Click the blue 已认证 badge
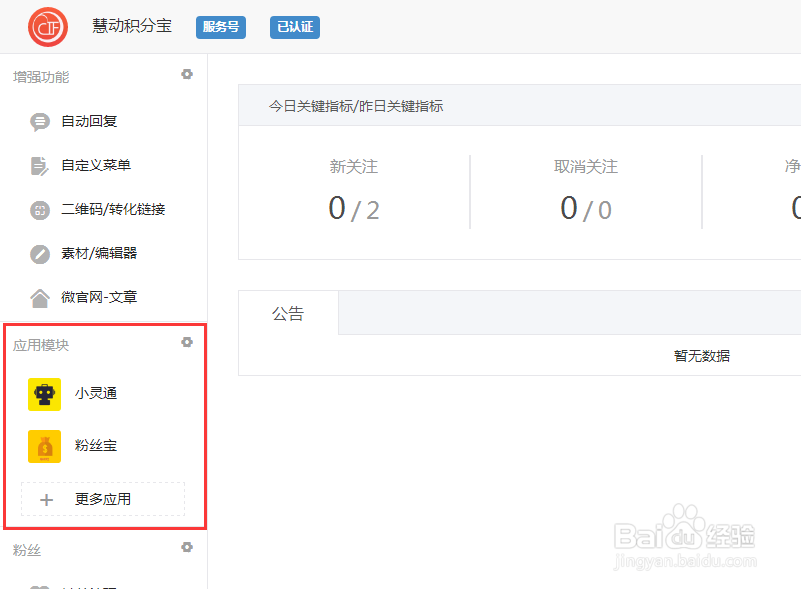Image resolution: width=801 pixels, height=589 pixels. (x=295, y=27)
